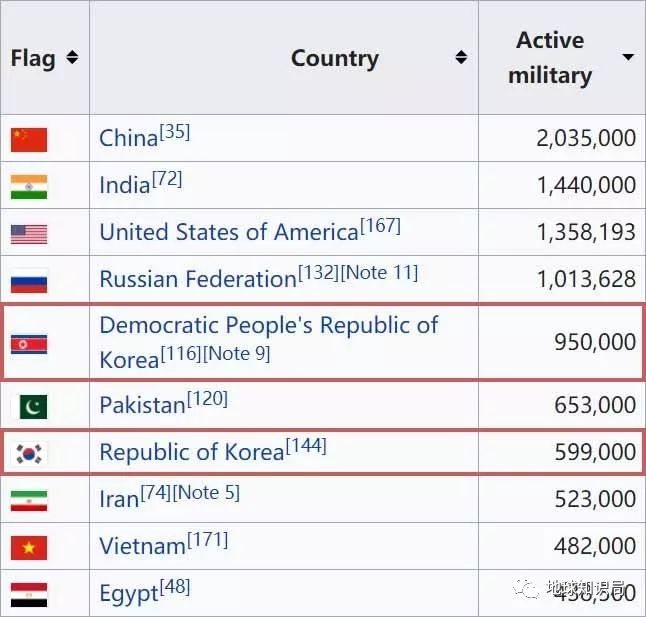Sort by Active military arrow
The image size is (646, 617).
pyautogui.click(x=628, y=57)
